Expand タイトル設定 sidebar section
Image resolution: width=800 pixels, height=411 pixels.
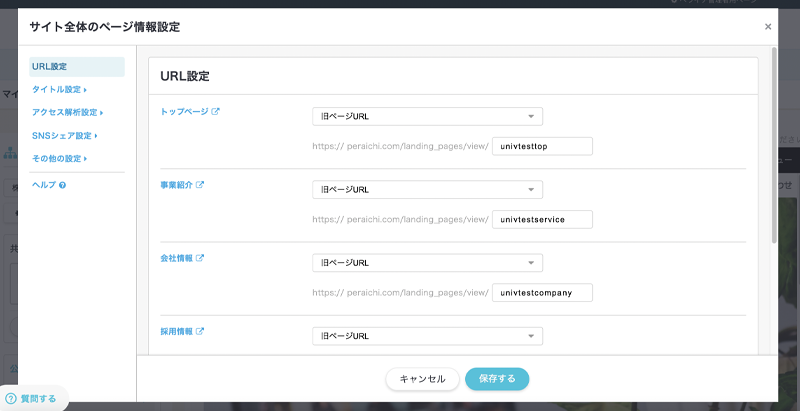[x=59, y=90]
